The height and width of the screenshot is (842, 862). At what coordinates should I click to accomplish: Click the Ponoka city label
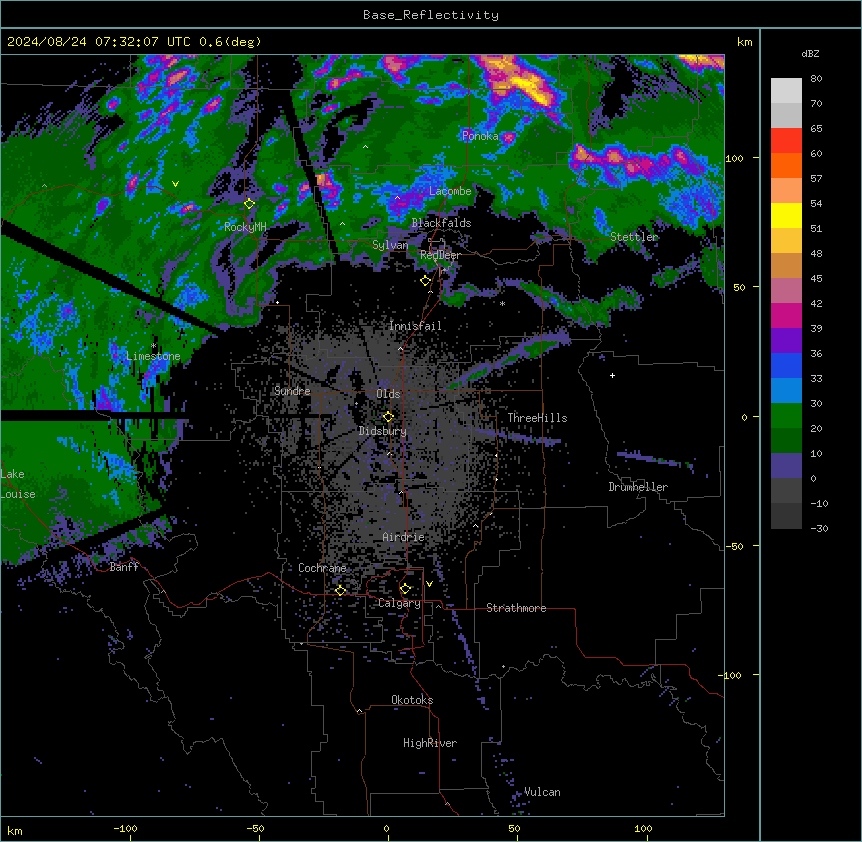[480, 136]
